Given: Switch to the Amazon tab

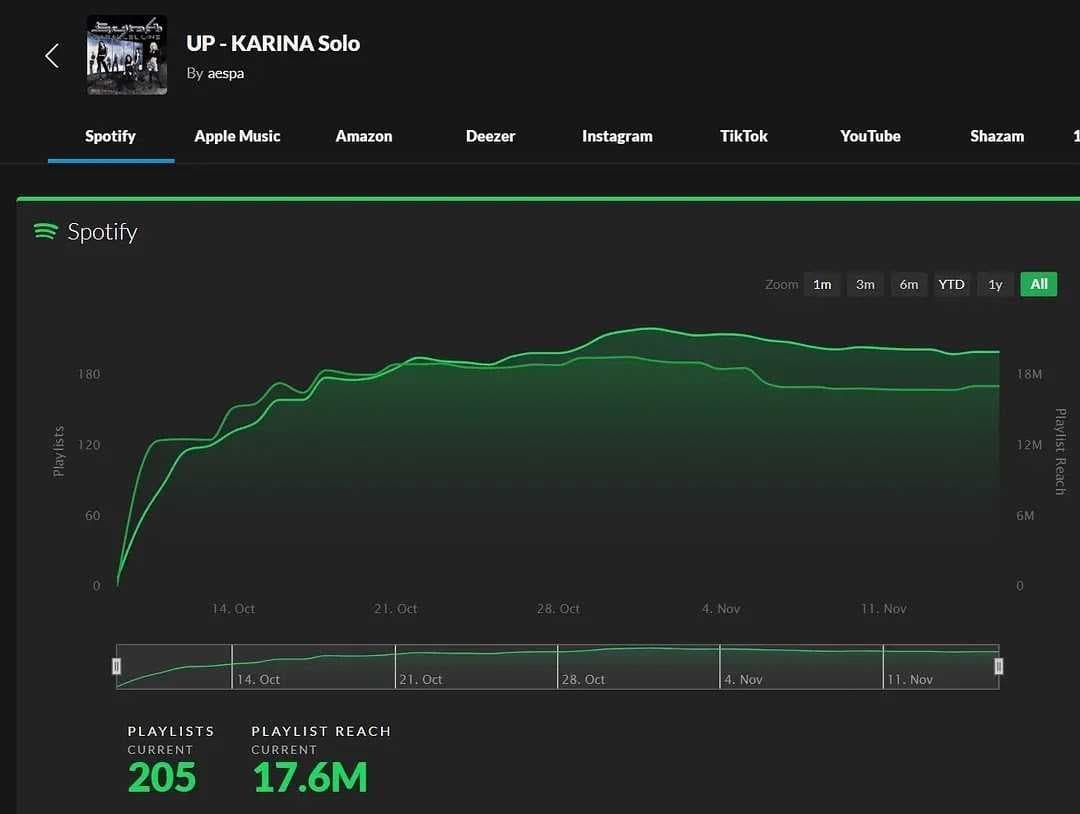Looking at the screenshot, I should [364, 136].
